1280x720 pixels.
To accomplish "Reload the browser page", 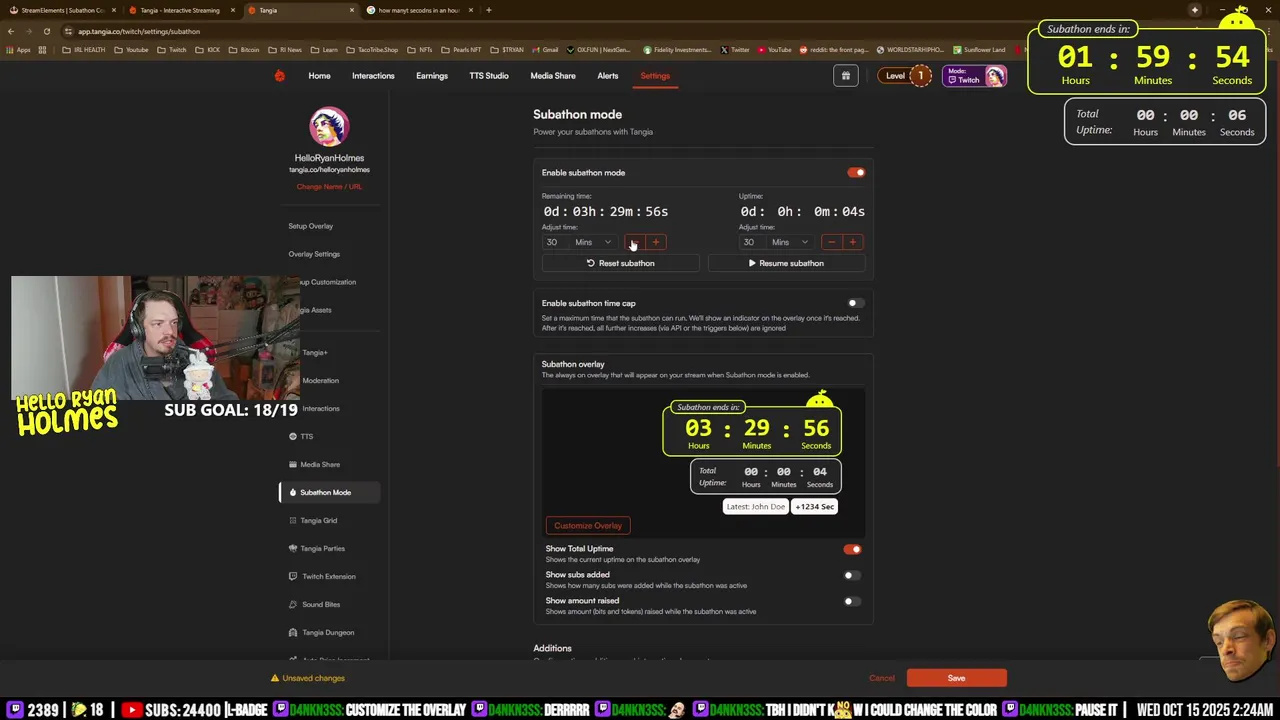I will pos(46,31).
